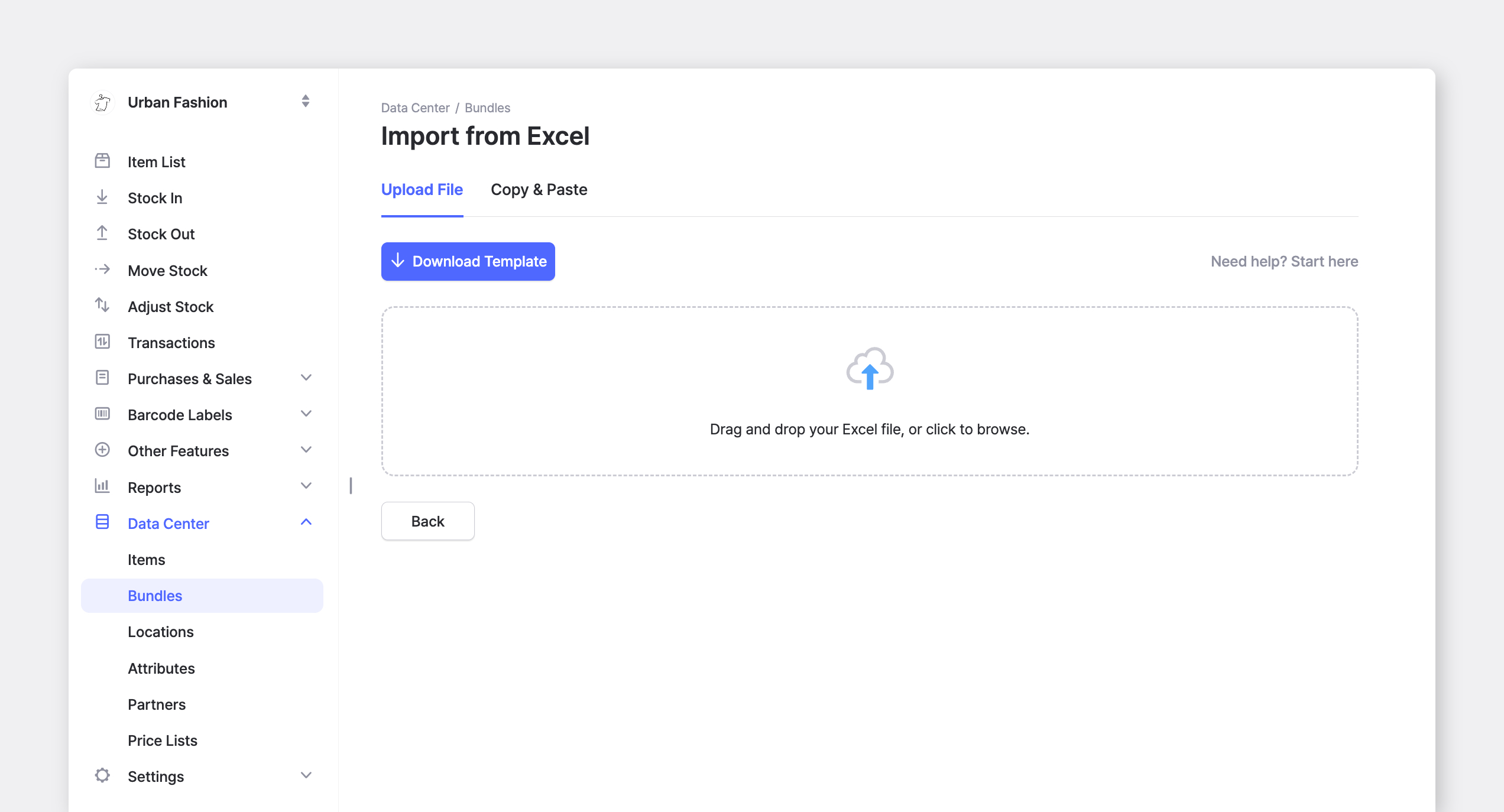
Task: Click the Stock In download-arrow icon
Action: click(102, 197)
